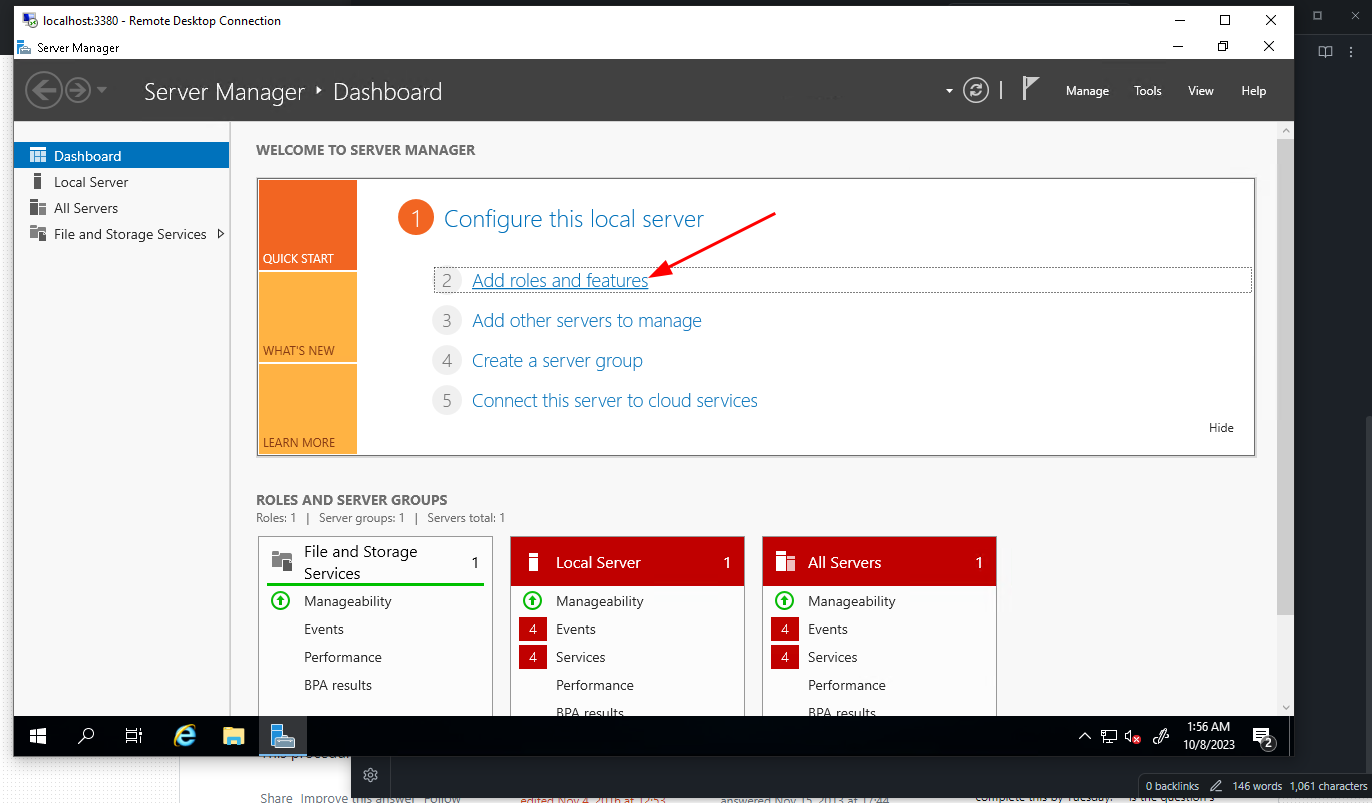
Task: Open the Manage menu
Action: tap(1087, 91)
